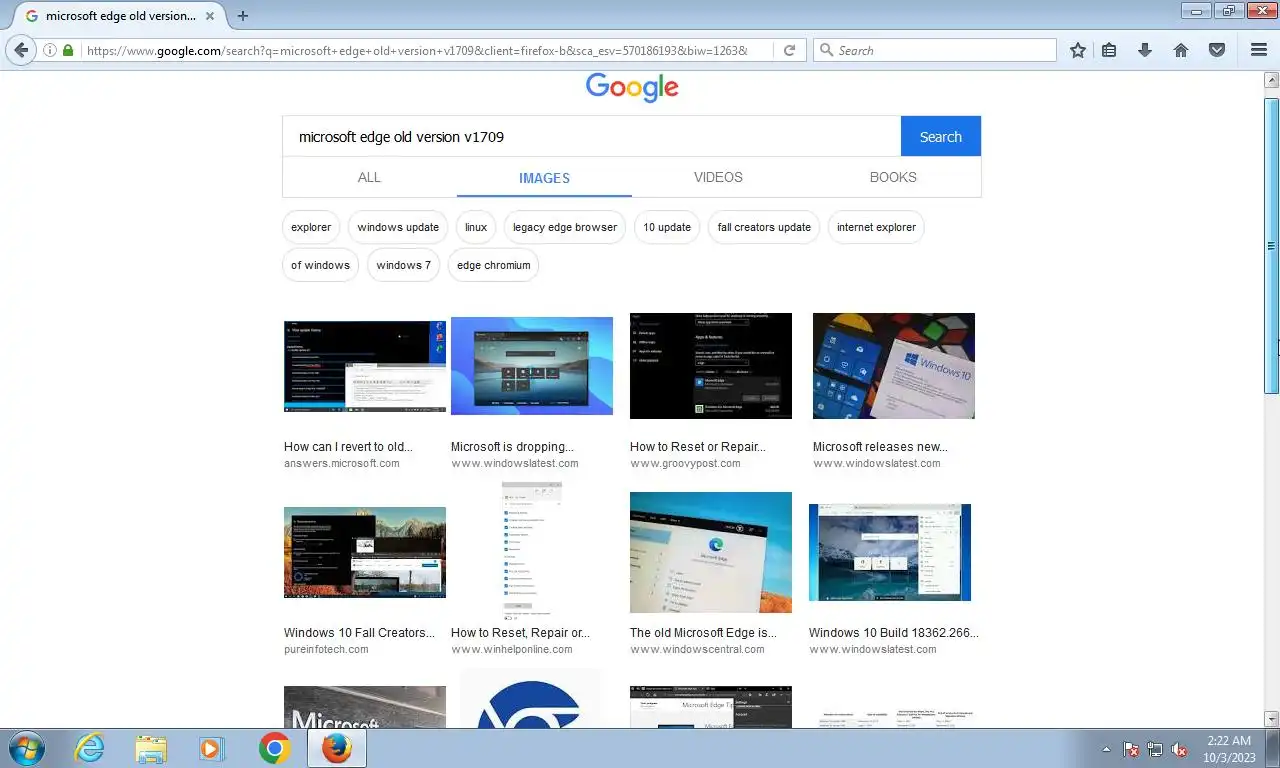Image resolution: width=1280 pixels, height=768 pixels.
Task: Open the Windows Start button
Action: [x=25, y=748]
